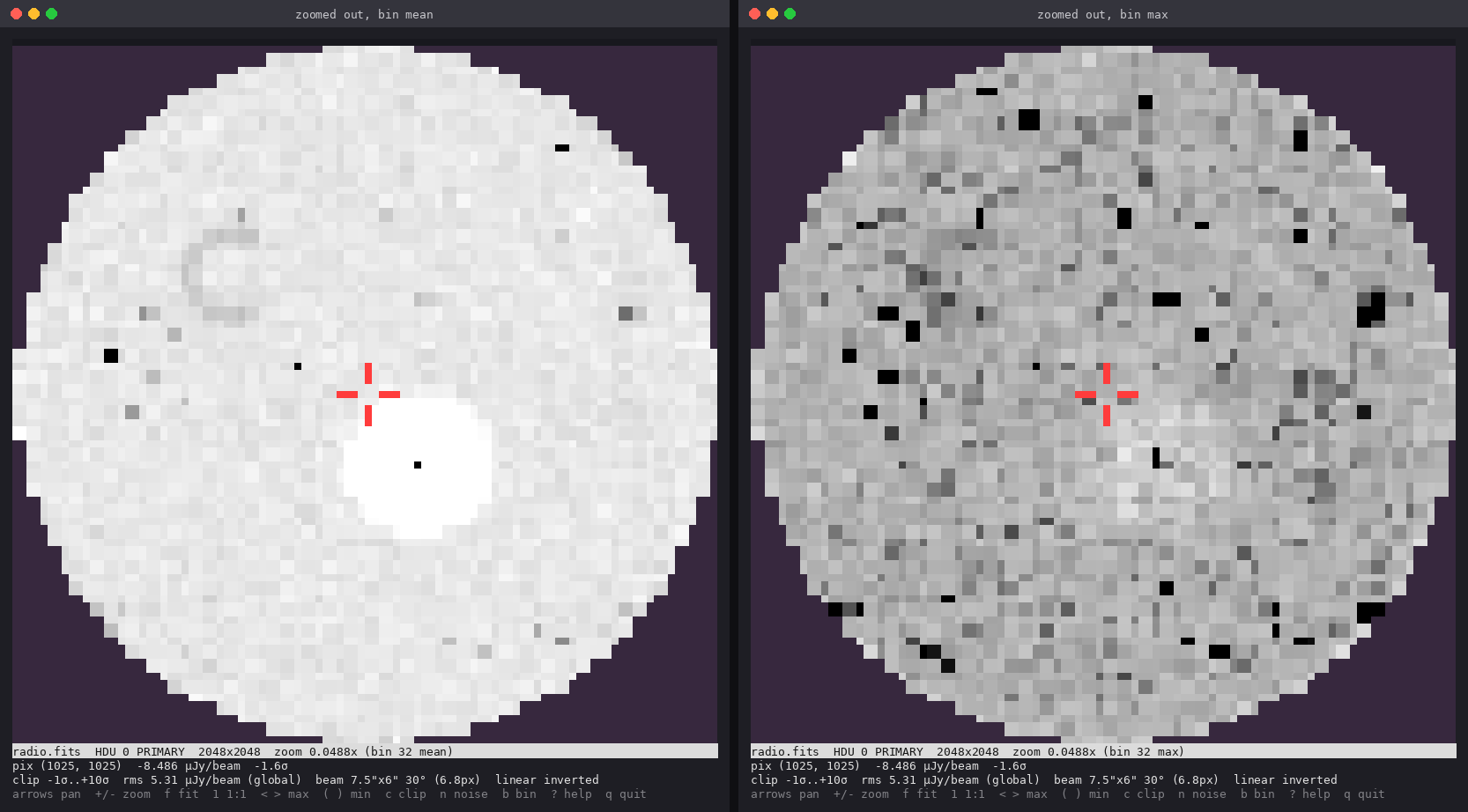This screenshot has height=812, width=1468.
Task: Click the '( ) min' hint in the bin max window
Action: click(1086, 794)
